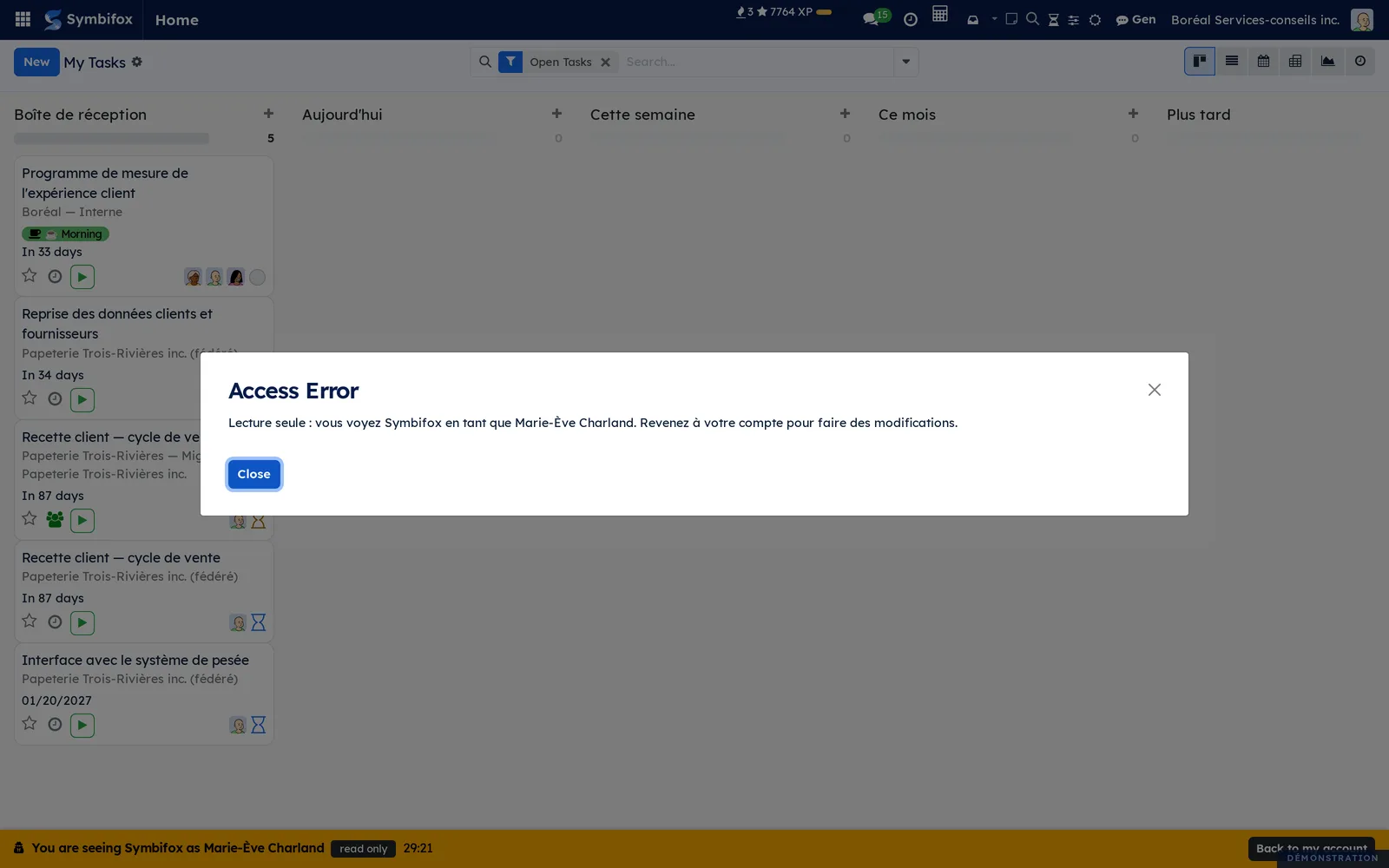Open the inbox tray icon
Screen dimensions: 1389x868
tap(972, 19)
